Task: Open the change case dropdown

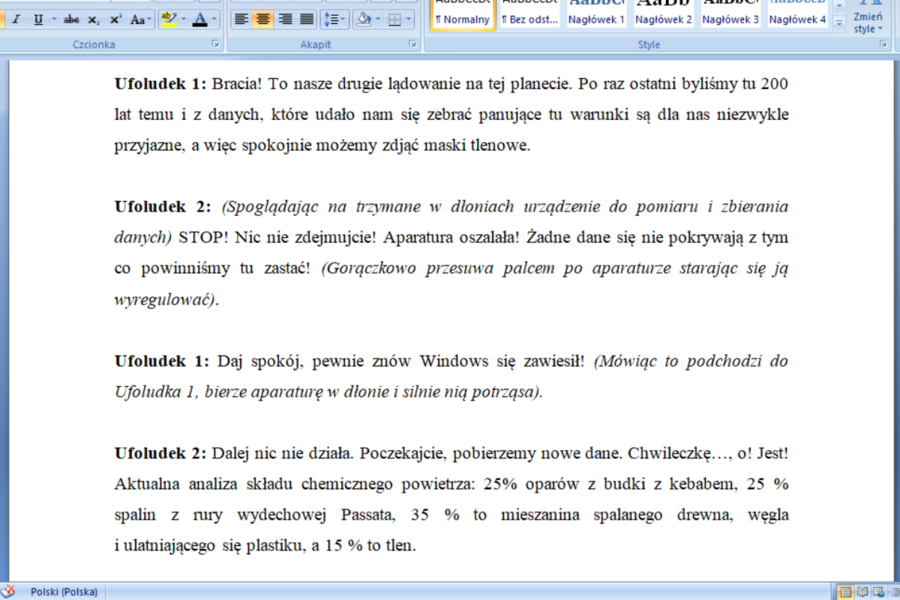Action: (x=141, y=19)
